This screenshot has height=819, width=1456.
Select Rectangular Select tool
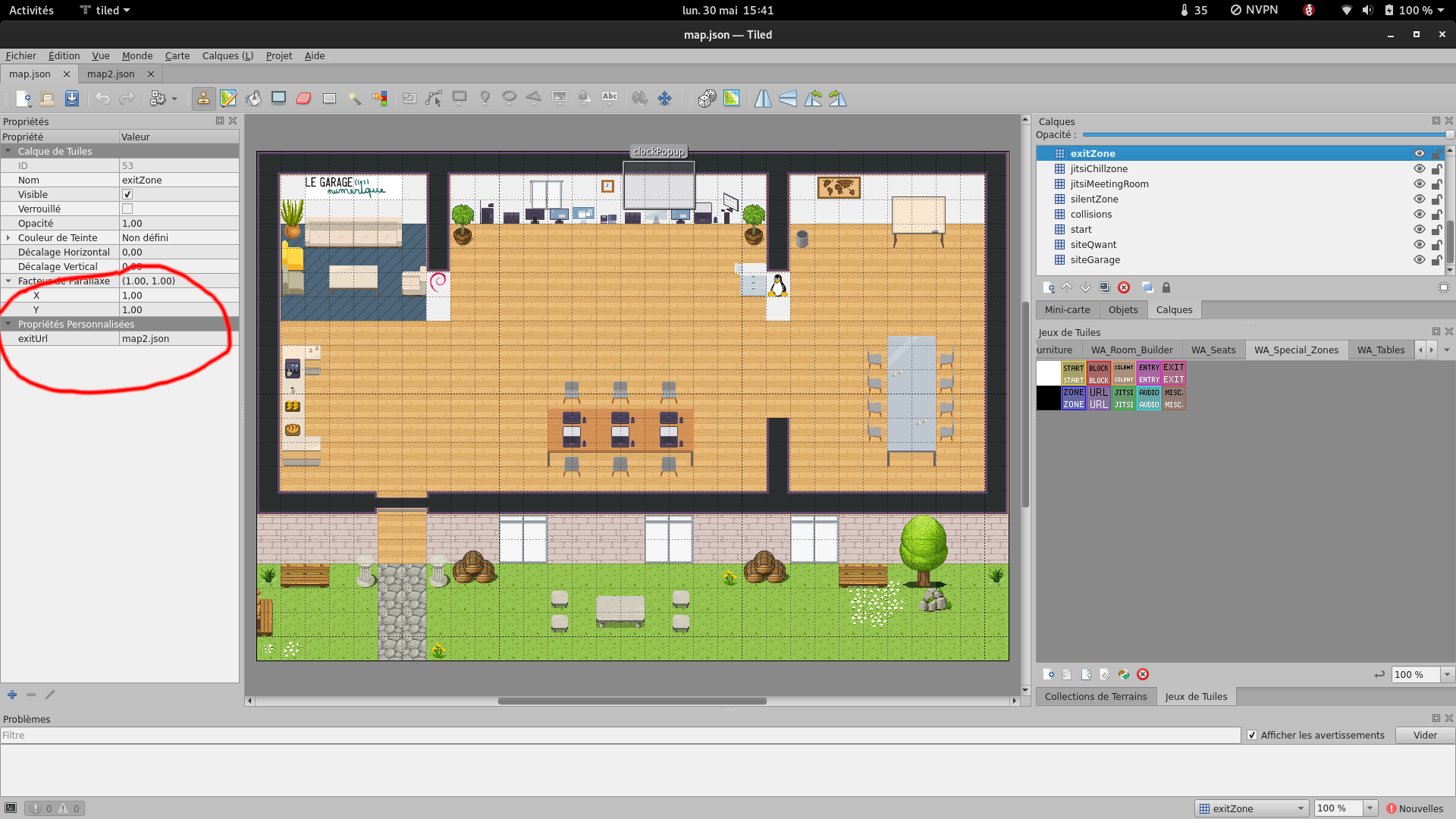click(329, 99)
